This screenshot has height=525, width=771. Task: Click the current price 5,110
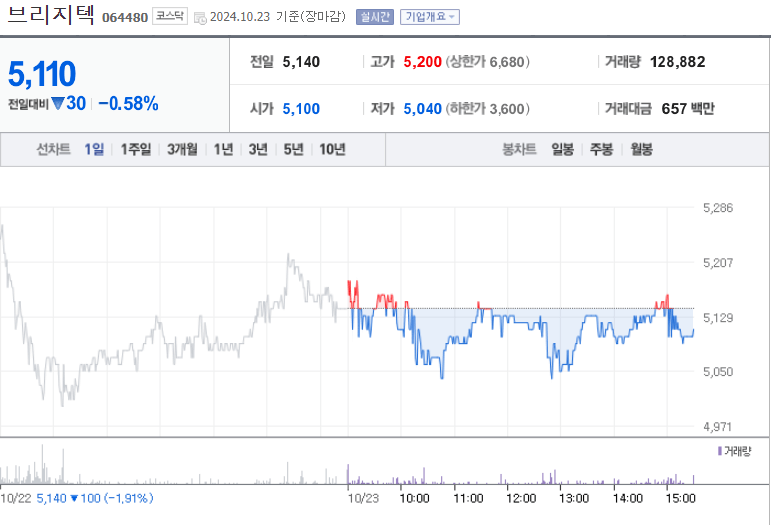pos(42,74)
